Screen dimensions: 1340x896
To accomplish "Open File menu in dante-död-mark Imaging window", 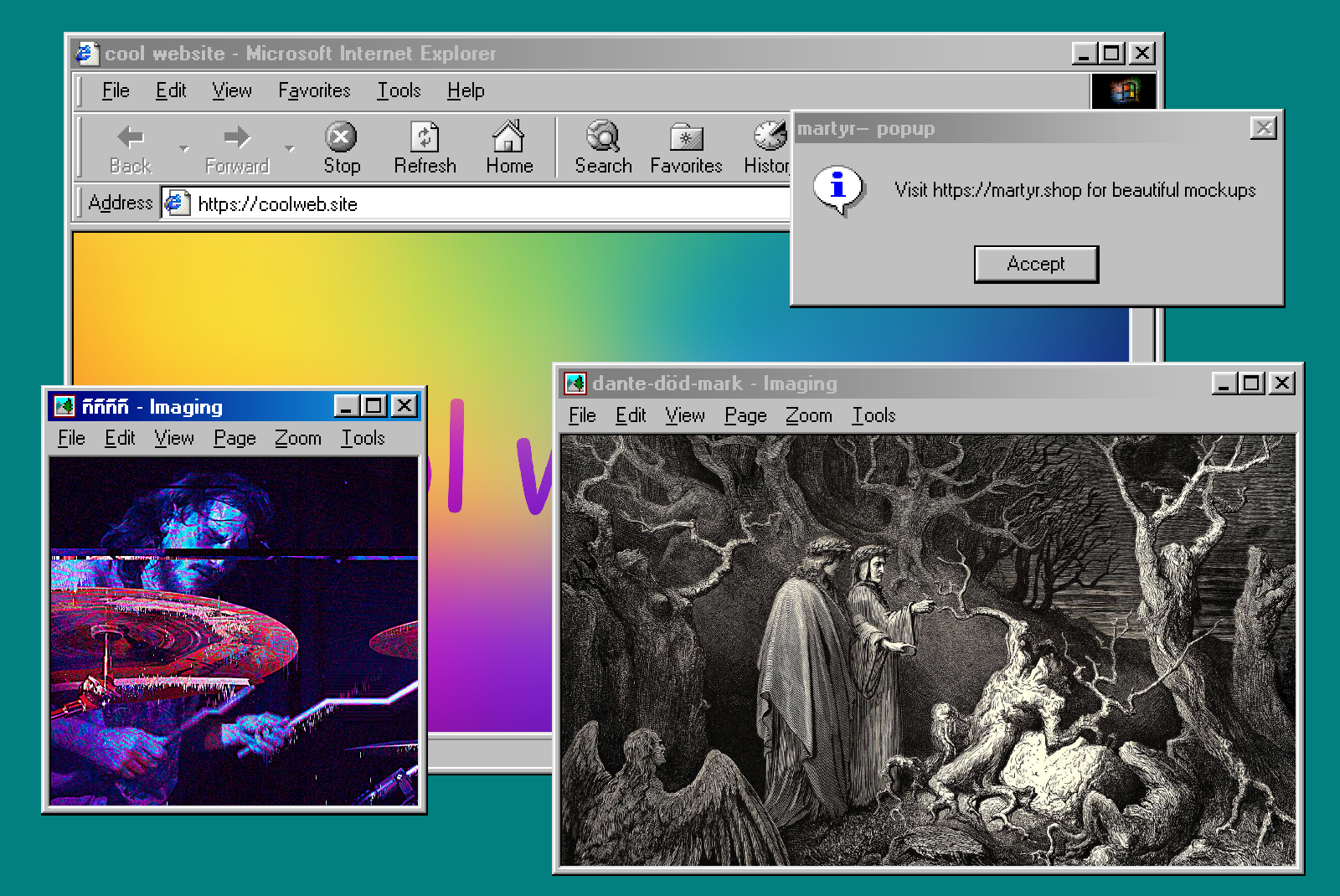I will (582, 415).
